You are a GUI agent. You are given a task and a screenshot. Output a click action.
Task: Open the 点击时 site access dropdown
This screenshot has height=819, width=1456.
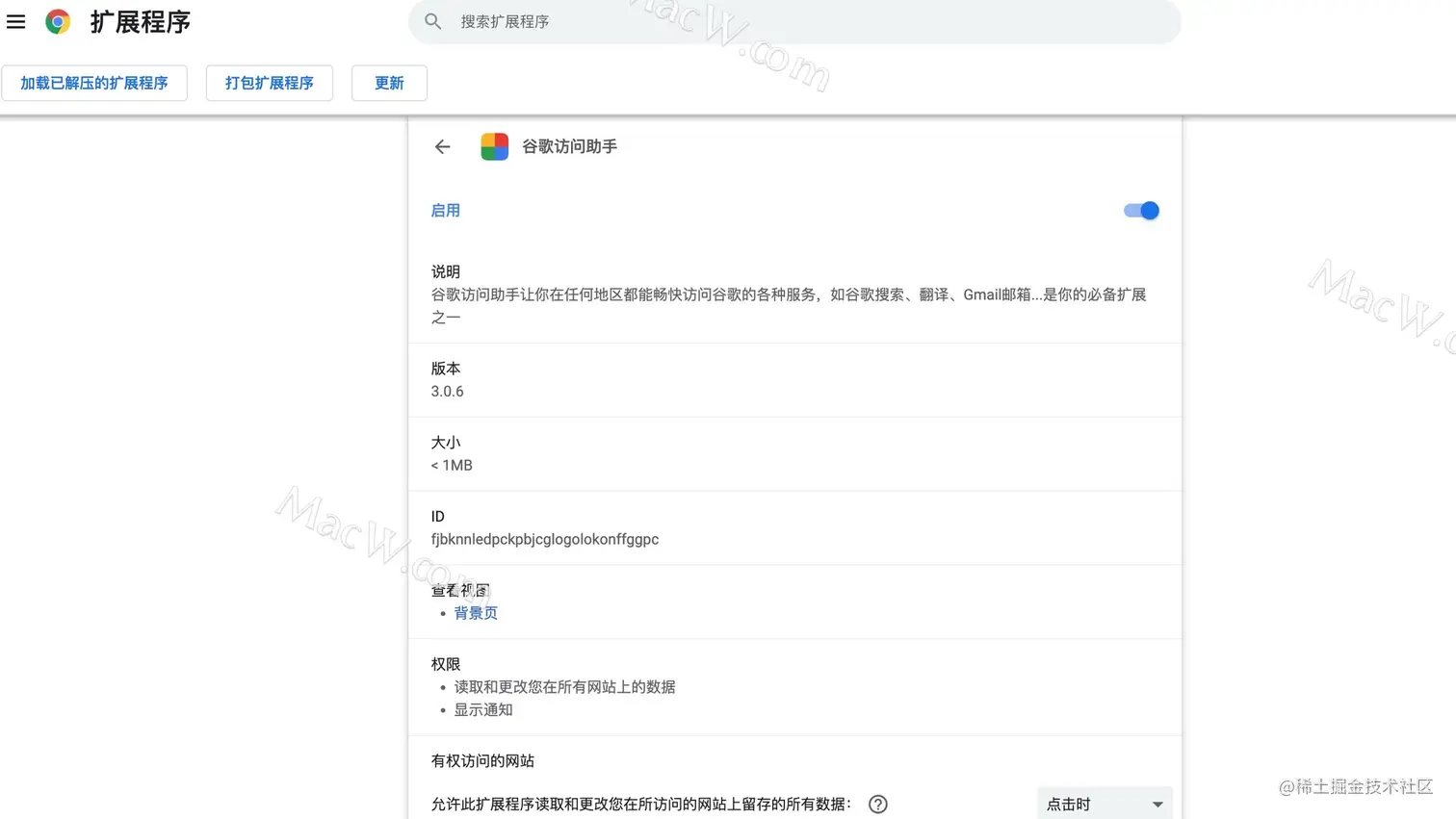pos(1105,804)
